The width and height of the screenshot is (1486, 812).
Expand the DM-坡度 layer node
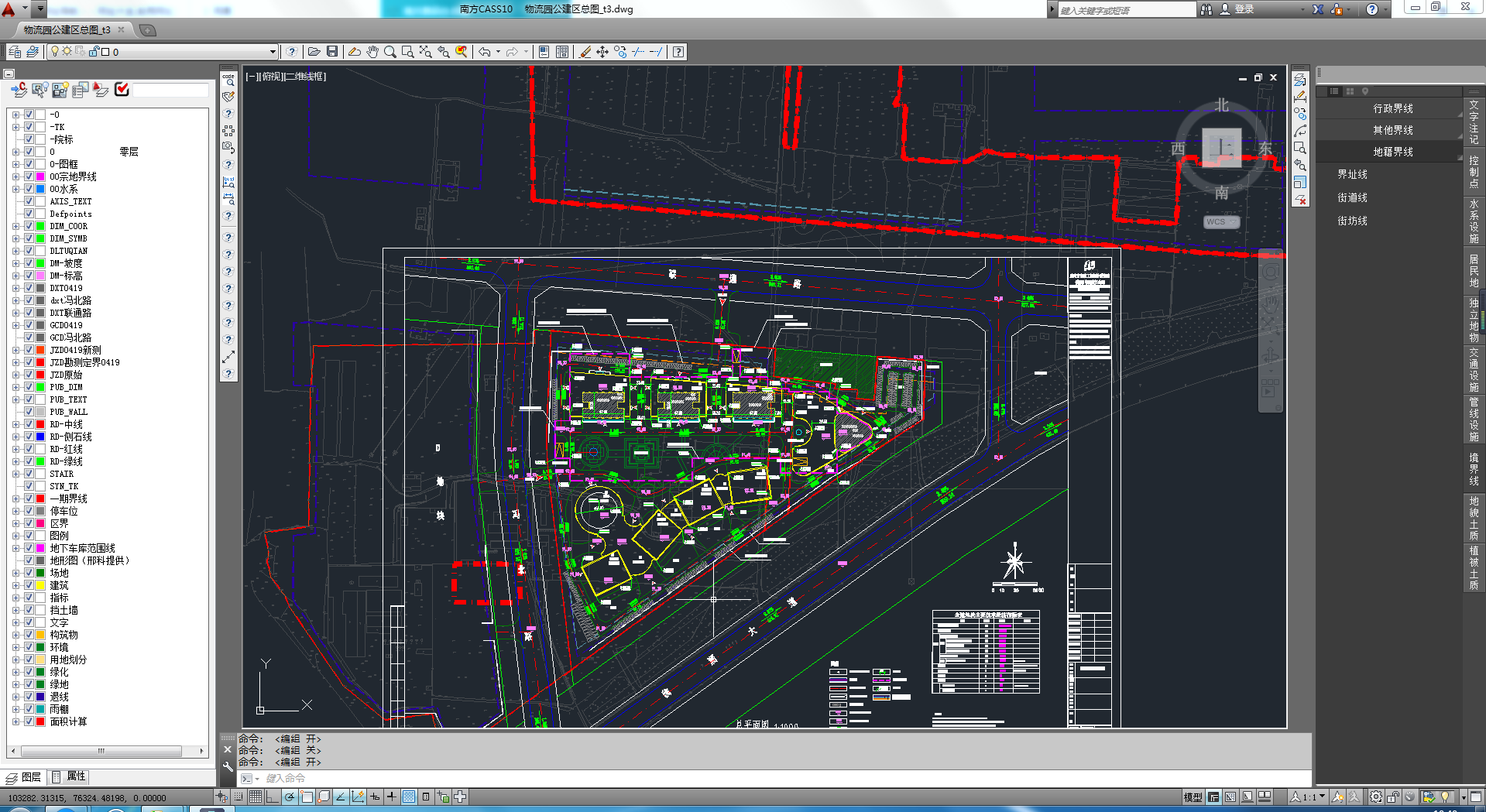click(15, 263)
